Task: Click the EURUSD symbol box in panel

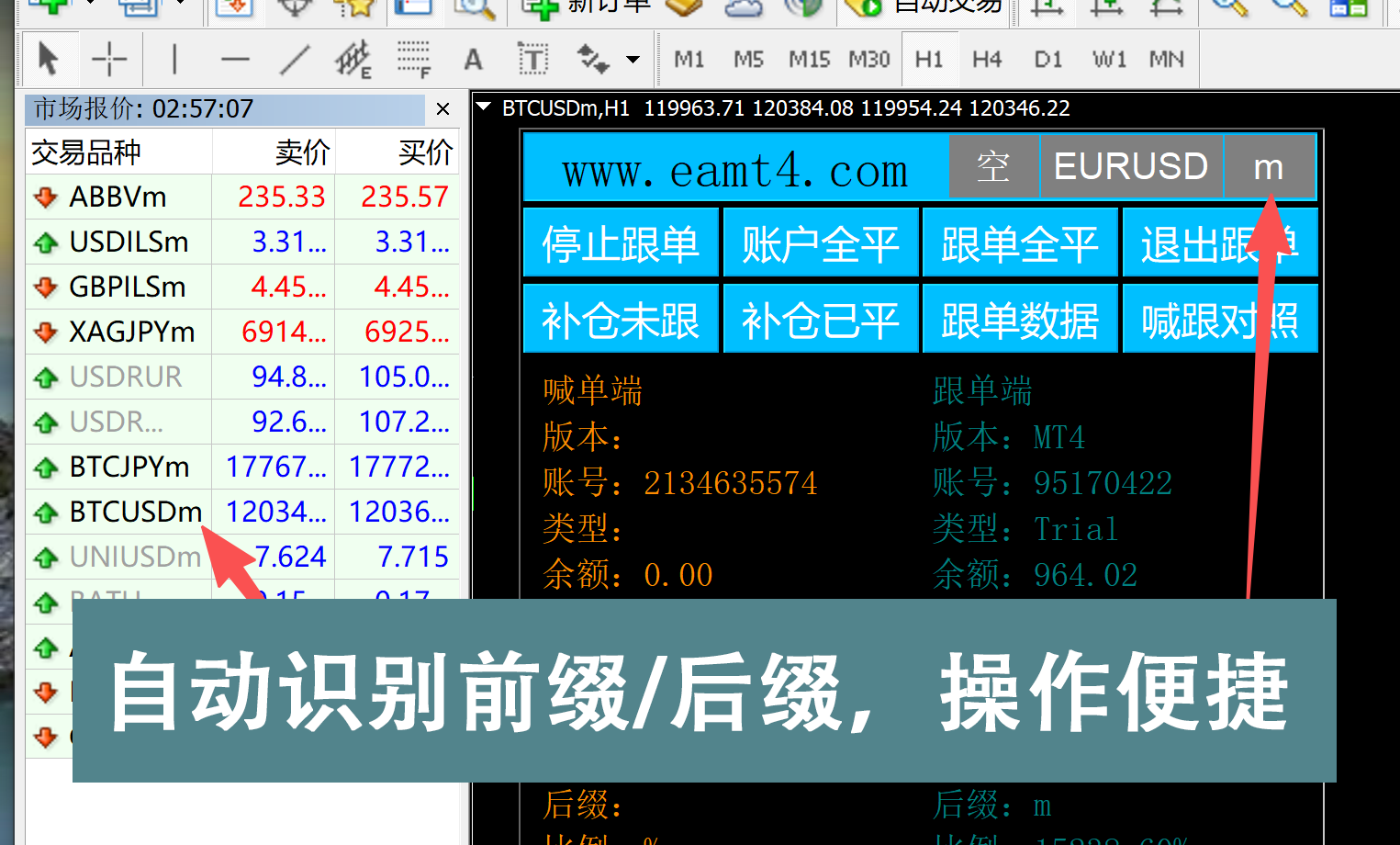Action: [x=1130, y=167]
